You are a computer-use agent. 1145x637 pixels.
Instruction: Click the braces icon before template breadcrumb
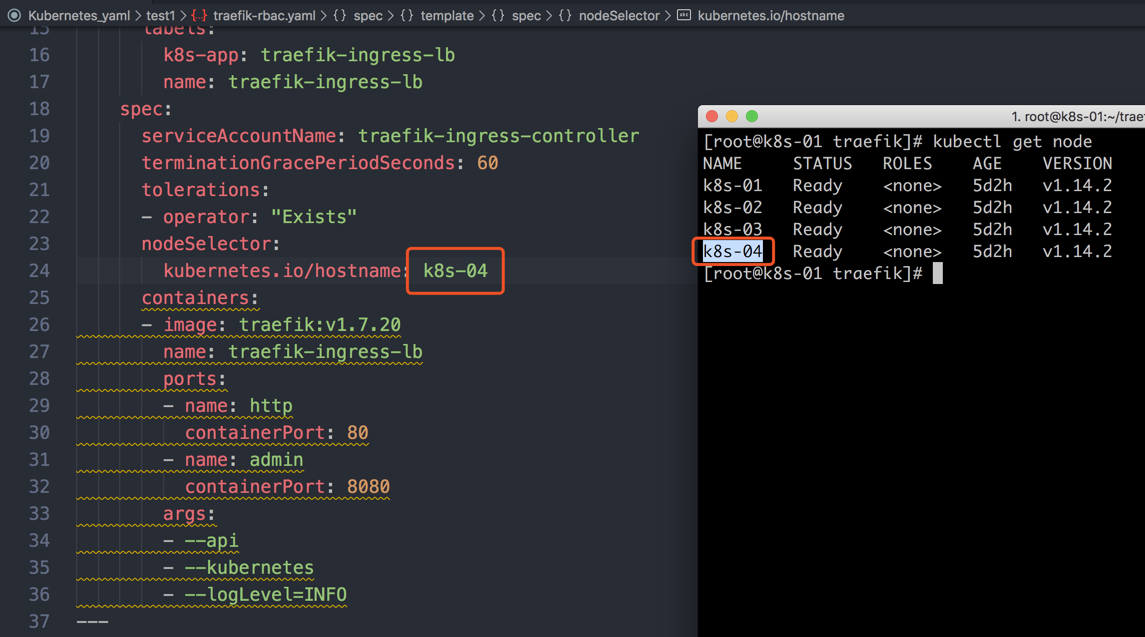coord(407,15)
